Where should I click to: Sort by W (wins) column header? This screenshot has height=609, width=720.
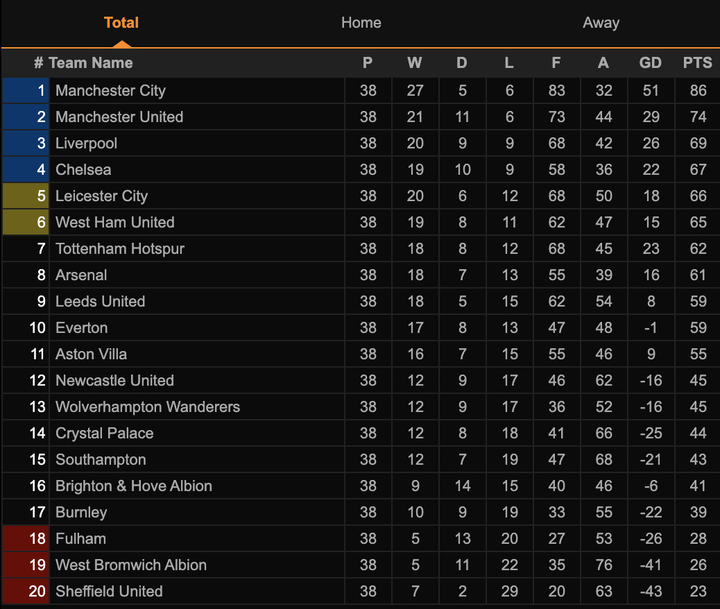click(x=415, y=62)
